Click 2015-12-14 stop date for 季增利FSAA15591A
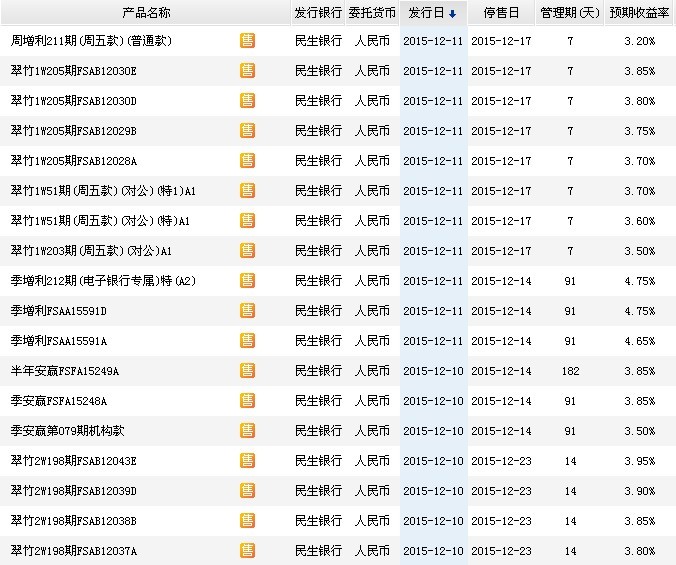This screenshot has height=565, width=676. pyautogui.click(x=501, y=341)
